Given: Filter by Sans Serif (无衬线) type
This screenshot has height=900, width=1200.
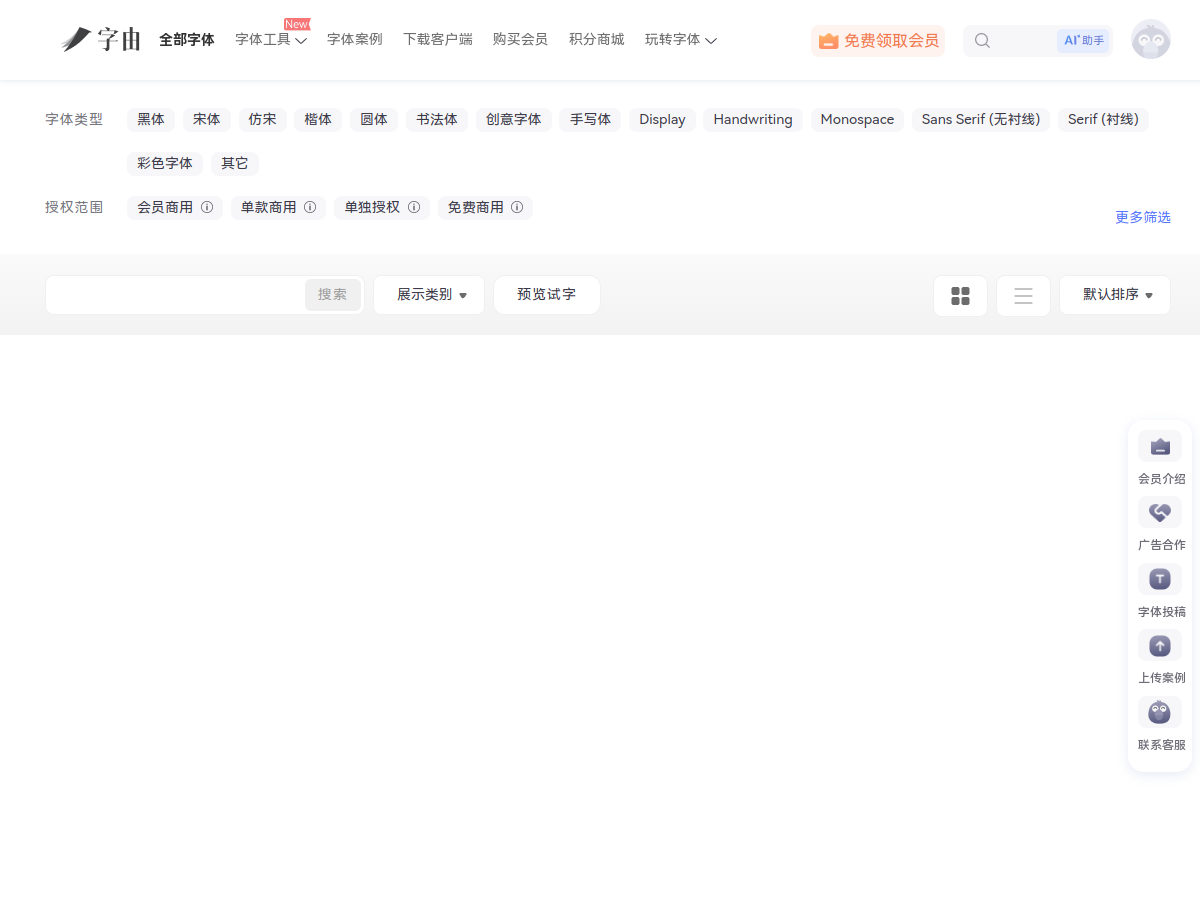Looking at the screenshot, I should (x=981, y=120).
